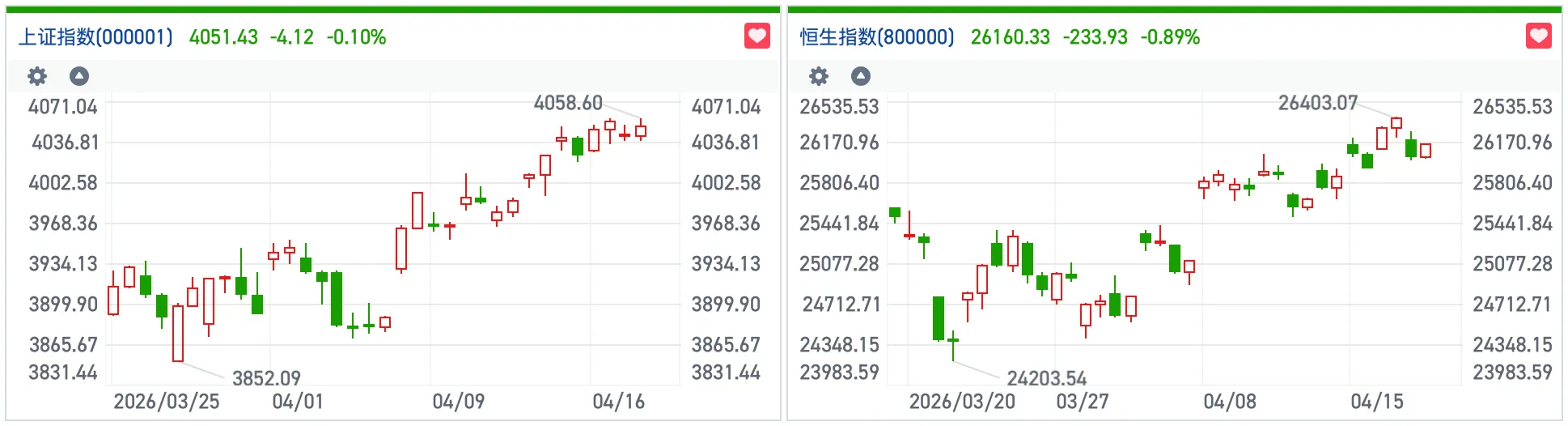Click the 2026/03/25 date on 上证指数 axis

point(166,402)
